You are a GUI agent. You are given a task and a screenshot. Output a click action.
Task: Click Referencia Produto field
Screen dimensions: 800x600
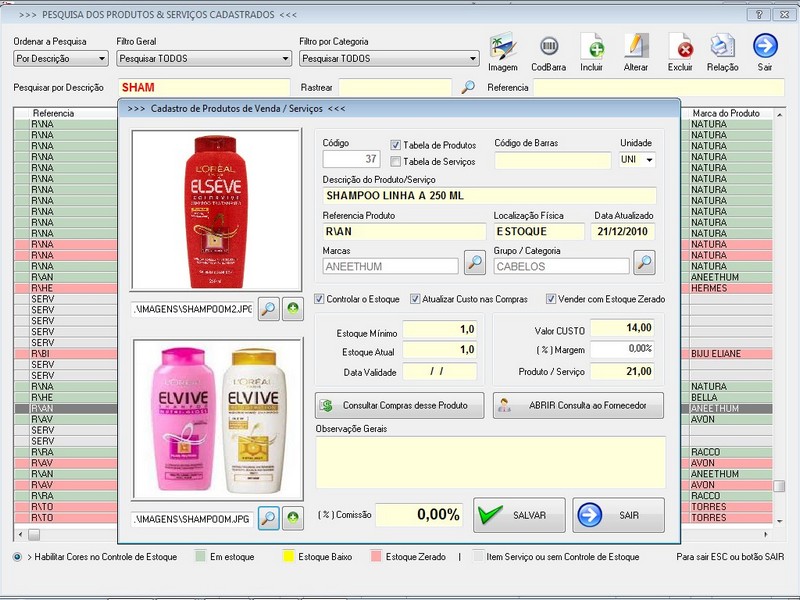coord(404,231)
